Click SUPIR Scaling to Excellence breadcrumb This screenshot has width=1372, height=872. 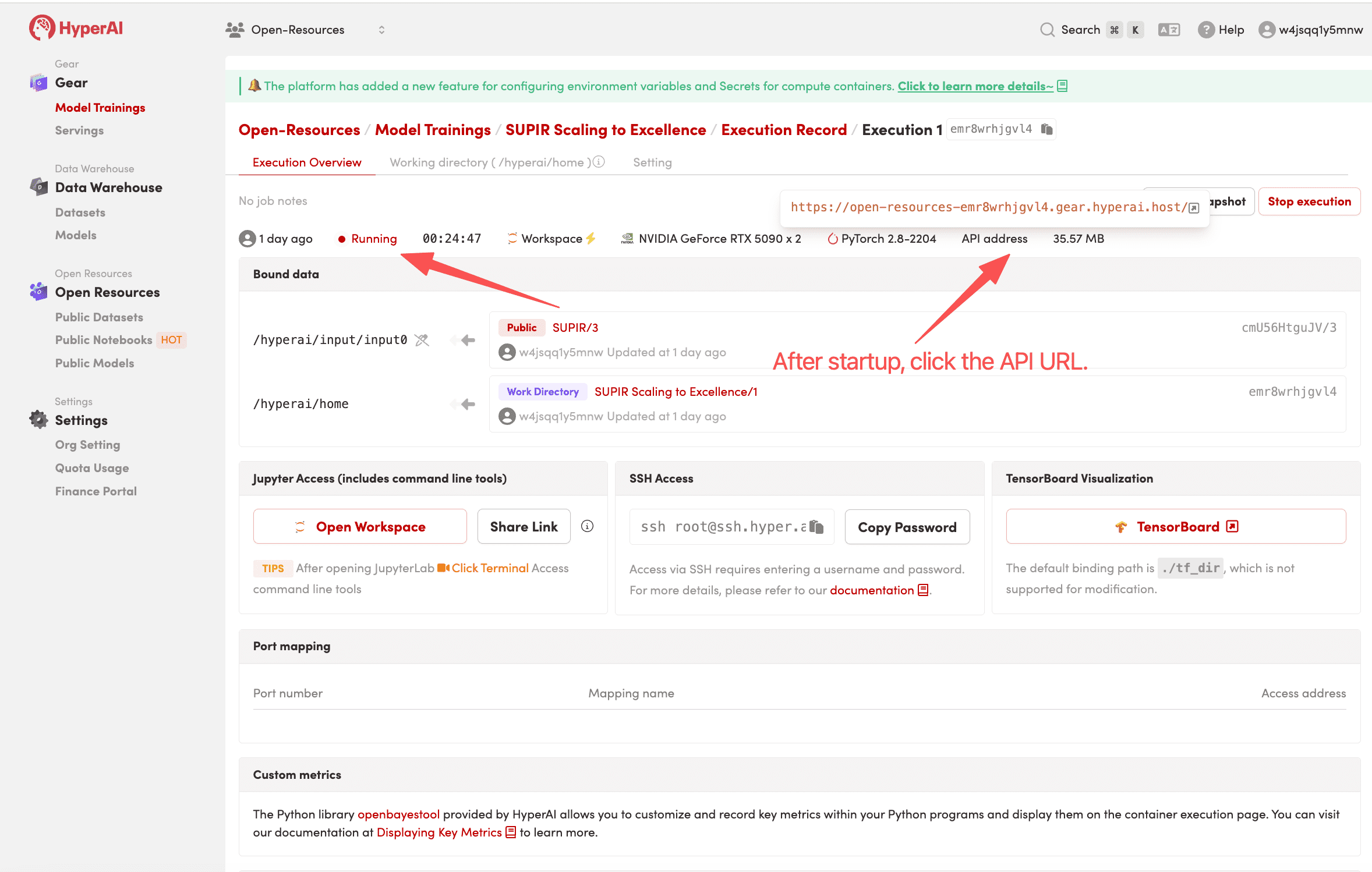(606, 130)
